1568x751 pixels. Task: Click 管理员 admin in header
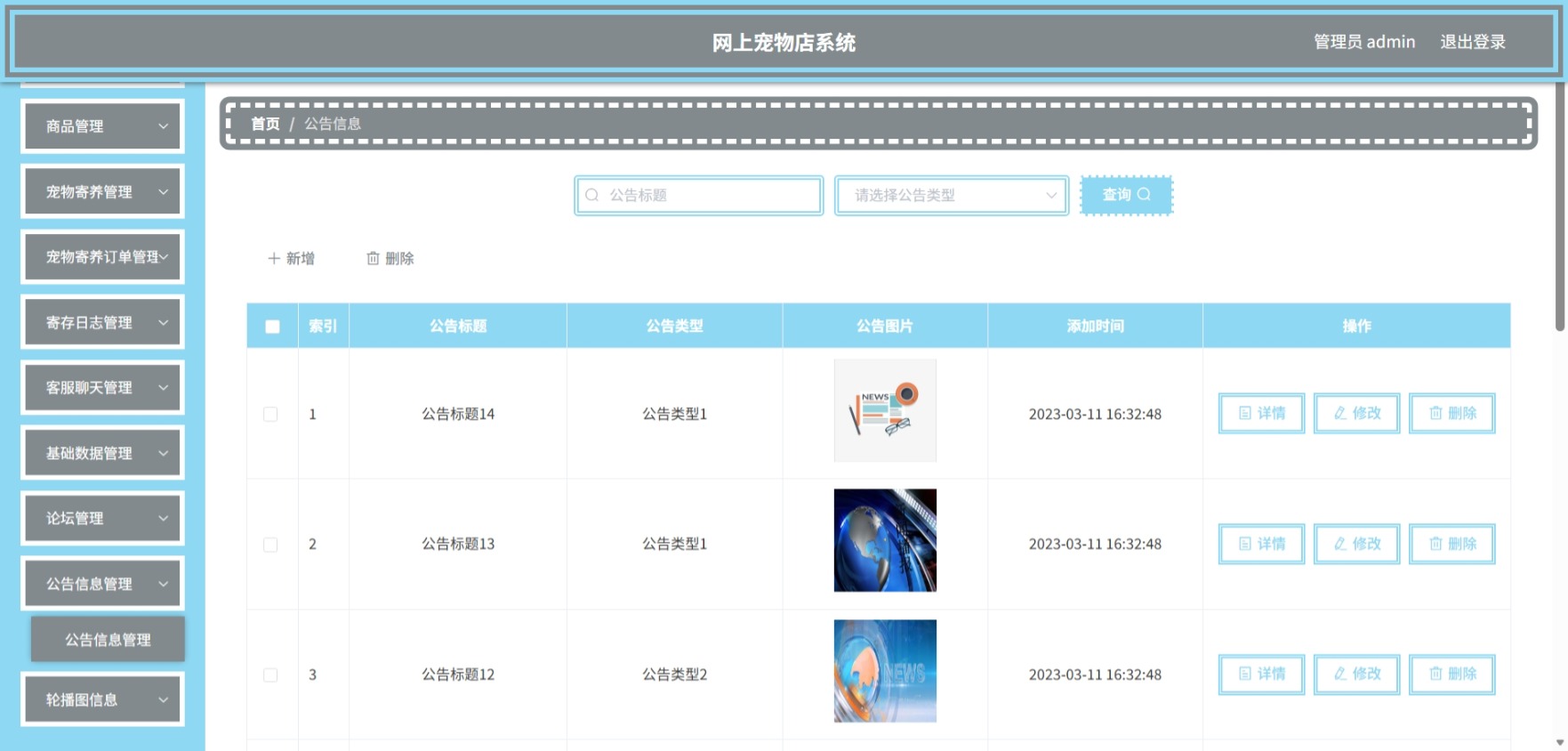pyautogui.click(x=1364, y=42)
